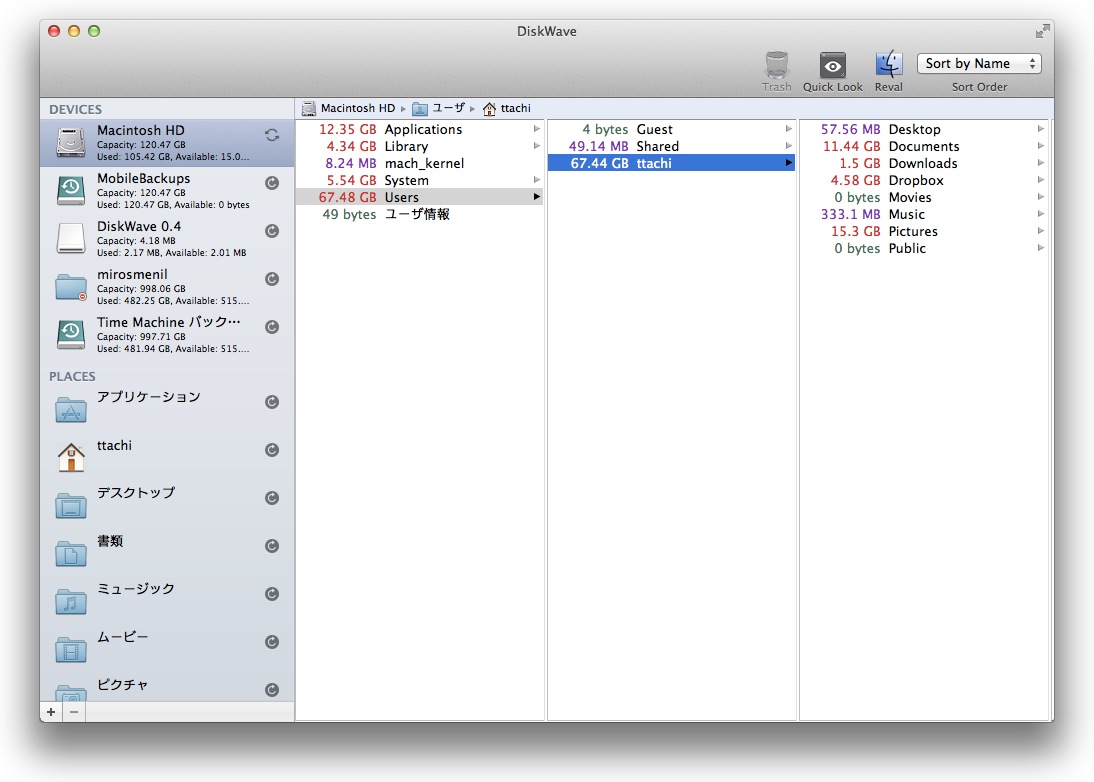Click the Reveal in Finder icon
The height and width of the screenshot is (782, 1094).
[x=888, y=66]
